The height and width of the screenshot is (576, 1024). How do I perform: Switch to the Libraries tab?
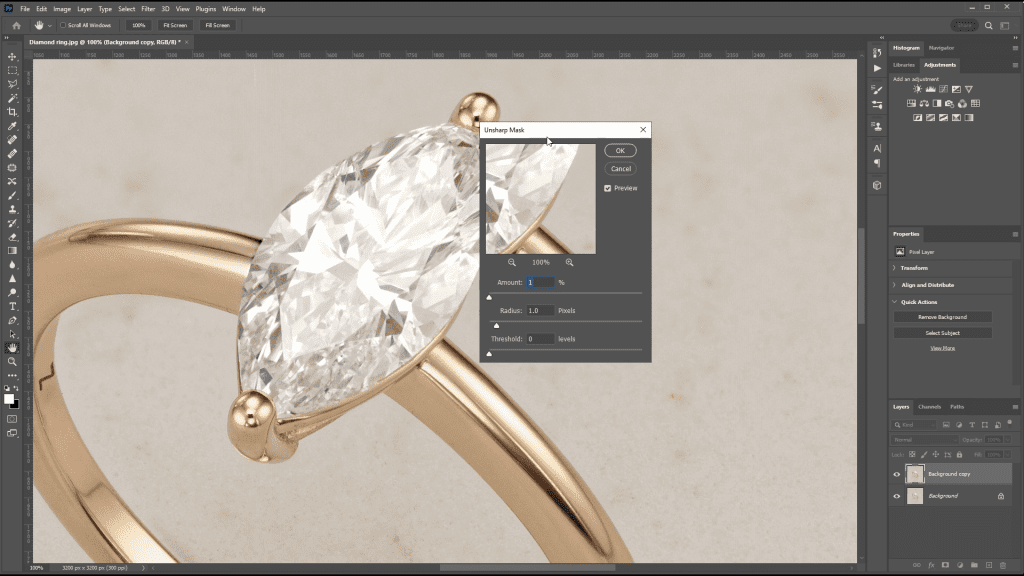click(904, 65)
